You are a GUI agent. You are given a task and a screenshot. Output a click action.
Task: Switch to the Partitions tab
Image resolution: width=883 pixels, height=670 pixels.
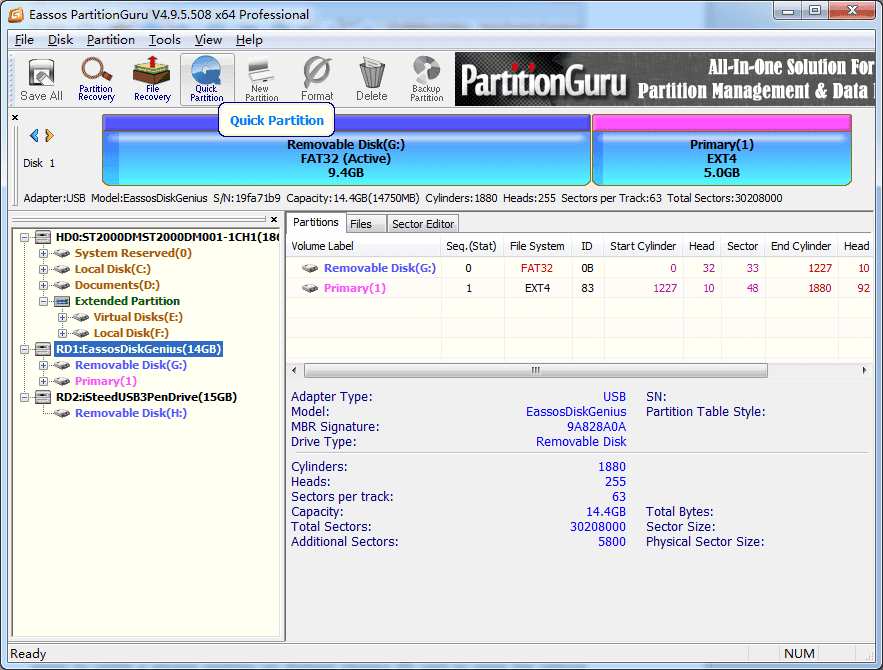point(315,222)
